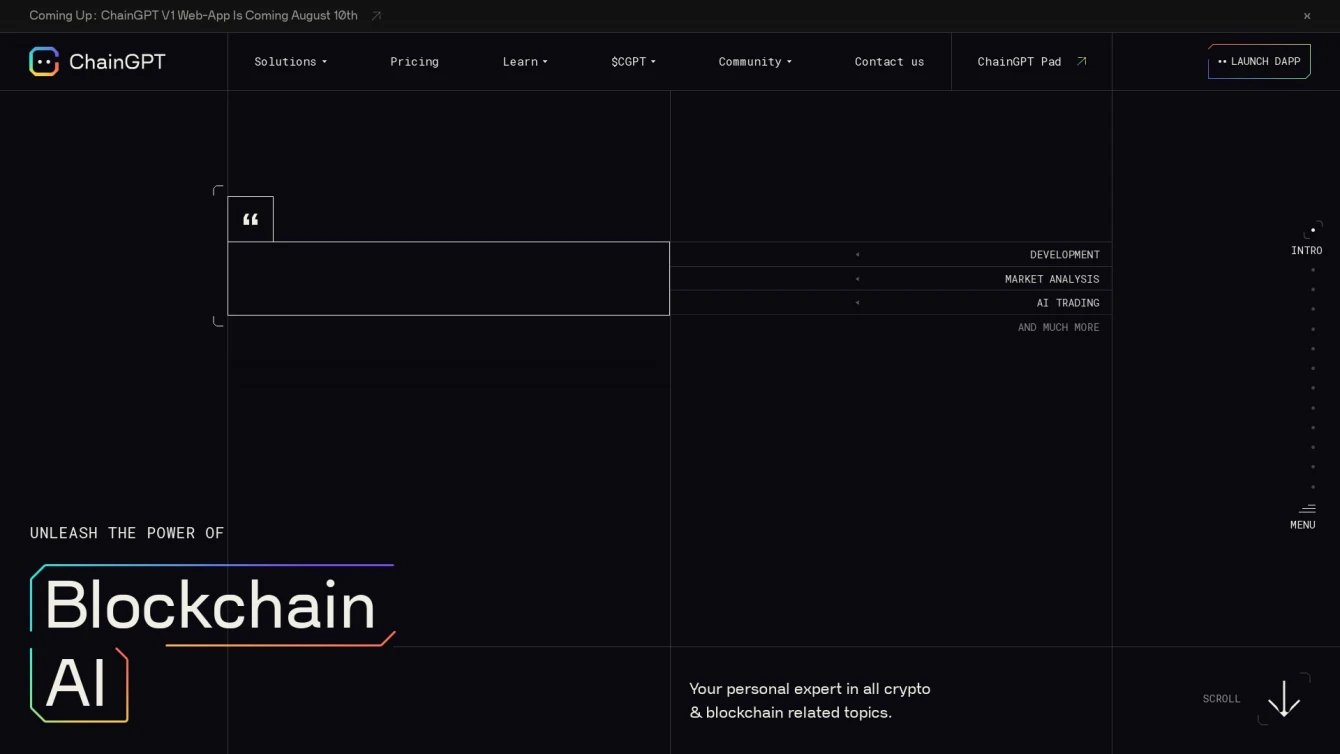Click the empty quote text box
1340x754 pixels.
448,279
